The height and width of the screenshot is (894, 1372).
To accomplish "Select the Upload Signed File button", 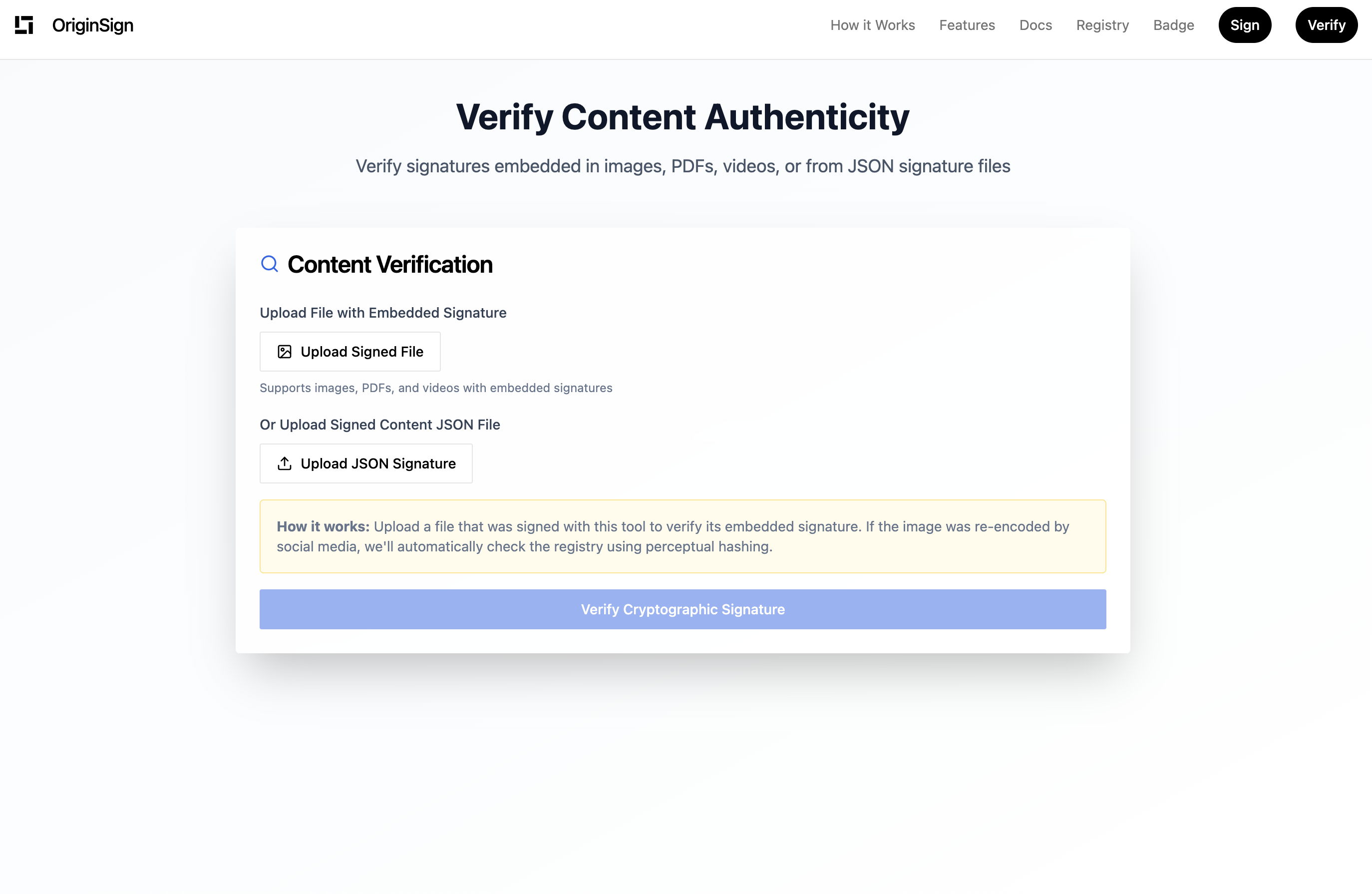I will (x=350, y=351).
